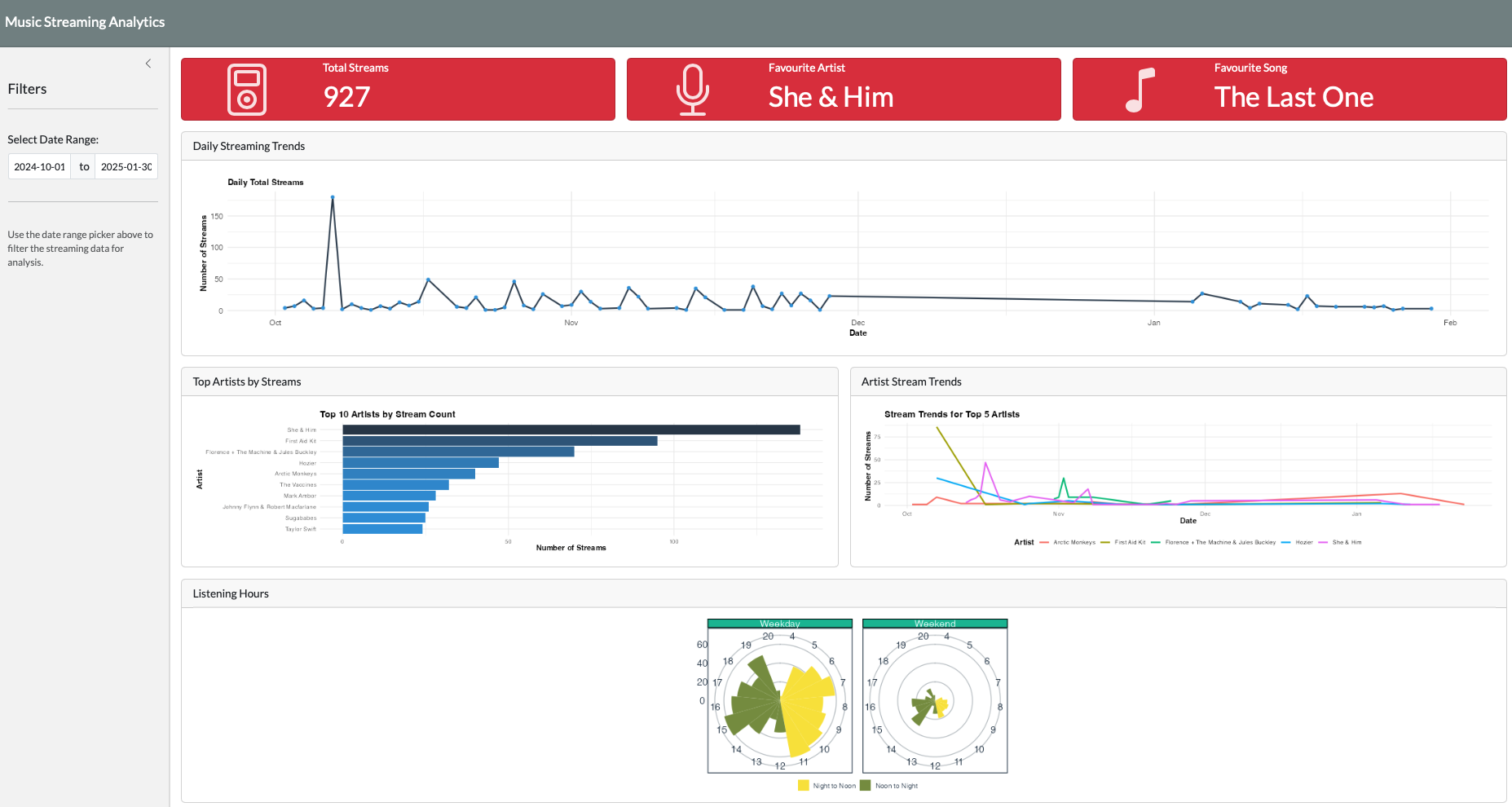Click the Filters sidebar heading
Viewport: 1512px width, 807px height.
[27, 89]
